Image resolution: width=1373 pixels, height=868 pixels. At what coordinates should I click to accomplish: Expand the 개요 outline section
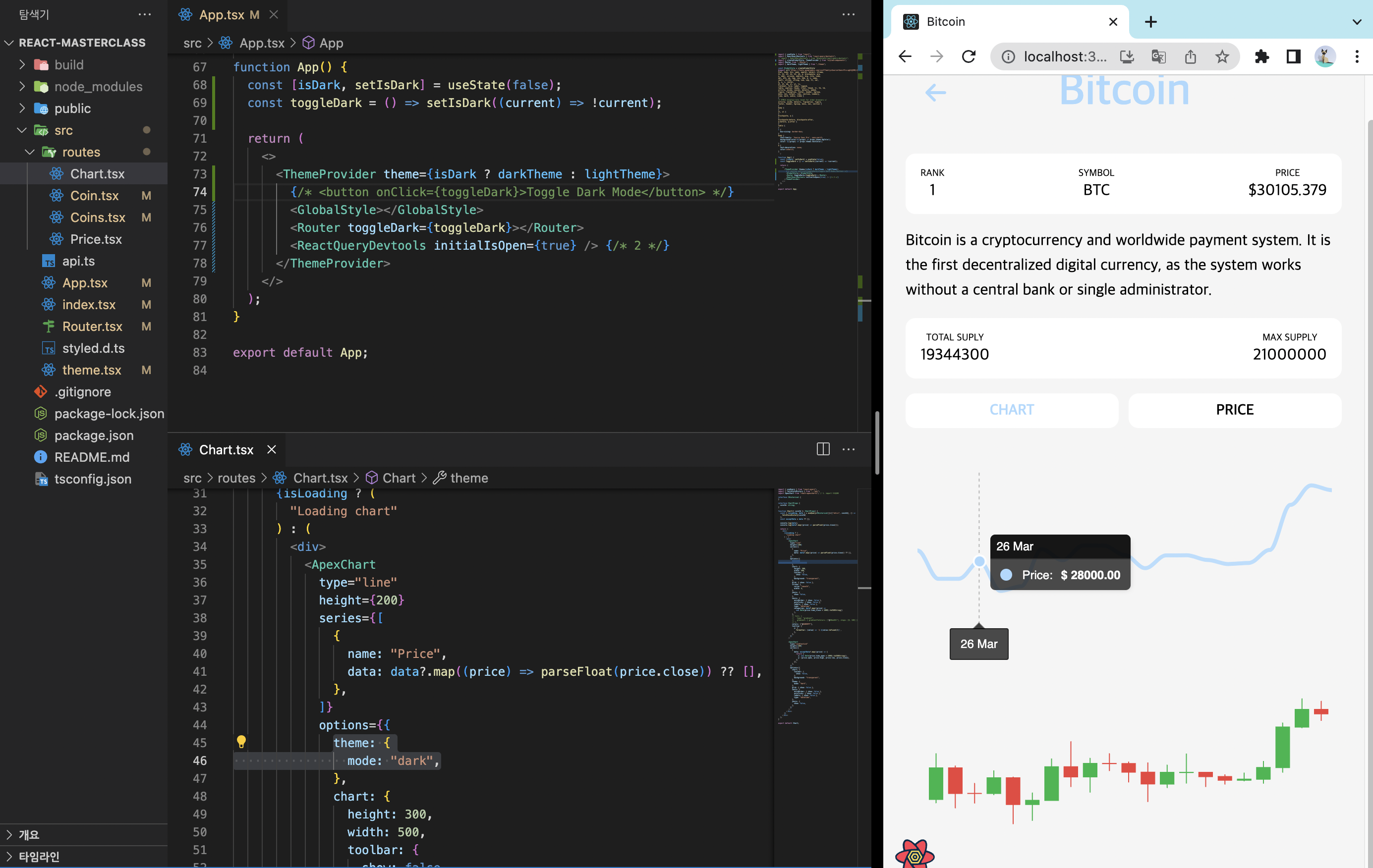[29, 834]
